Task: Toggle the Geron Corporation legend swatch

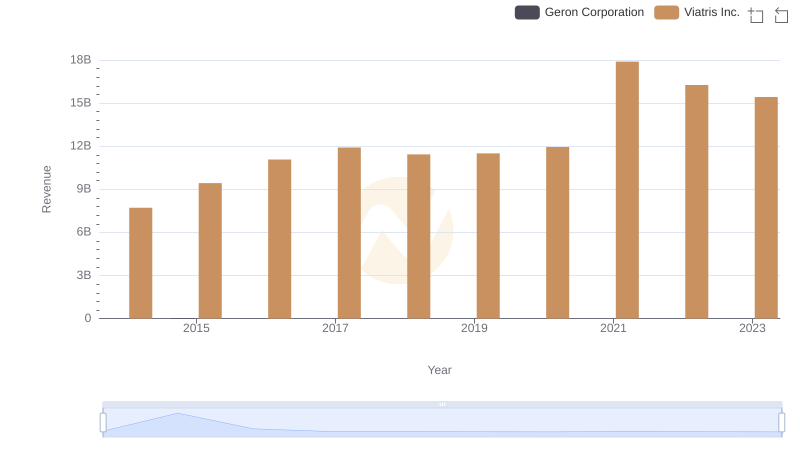Action: pos(527,12)
